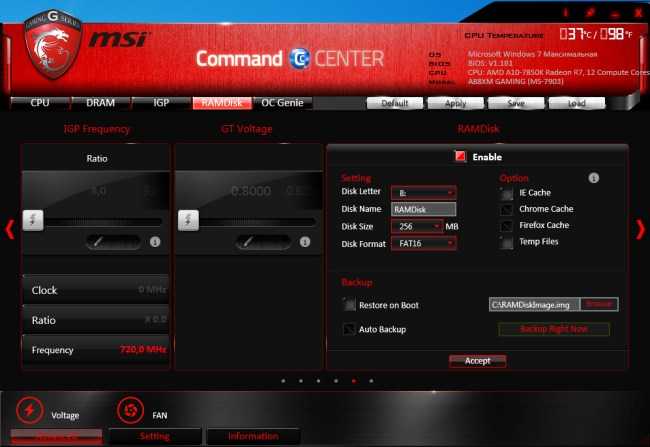
Task: Click the Clock readout row
Action: click(96, 290)
